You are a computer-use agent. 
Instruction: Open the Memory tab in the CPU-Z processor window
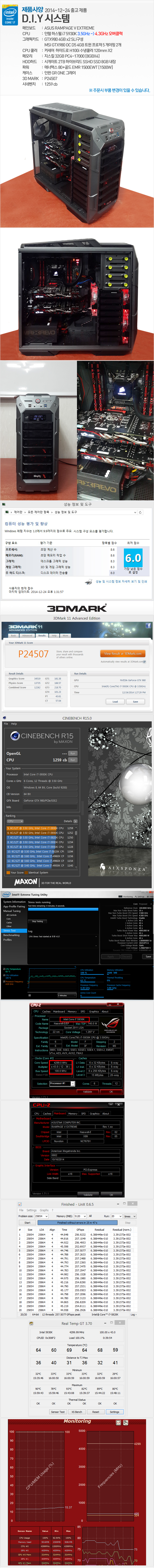pos(72,1012)
